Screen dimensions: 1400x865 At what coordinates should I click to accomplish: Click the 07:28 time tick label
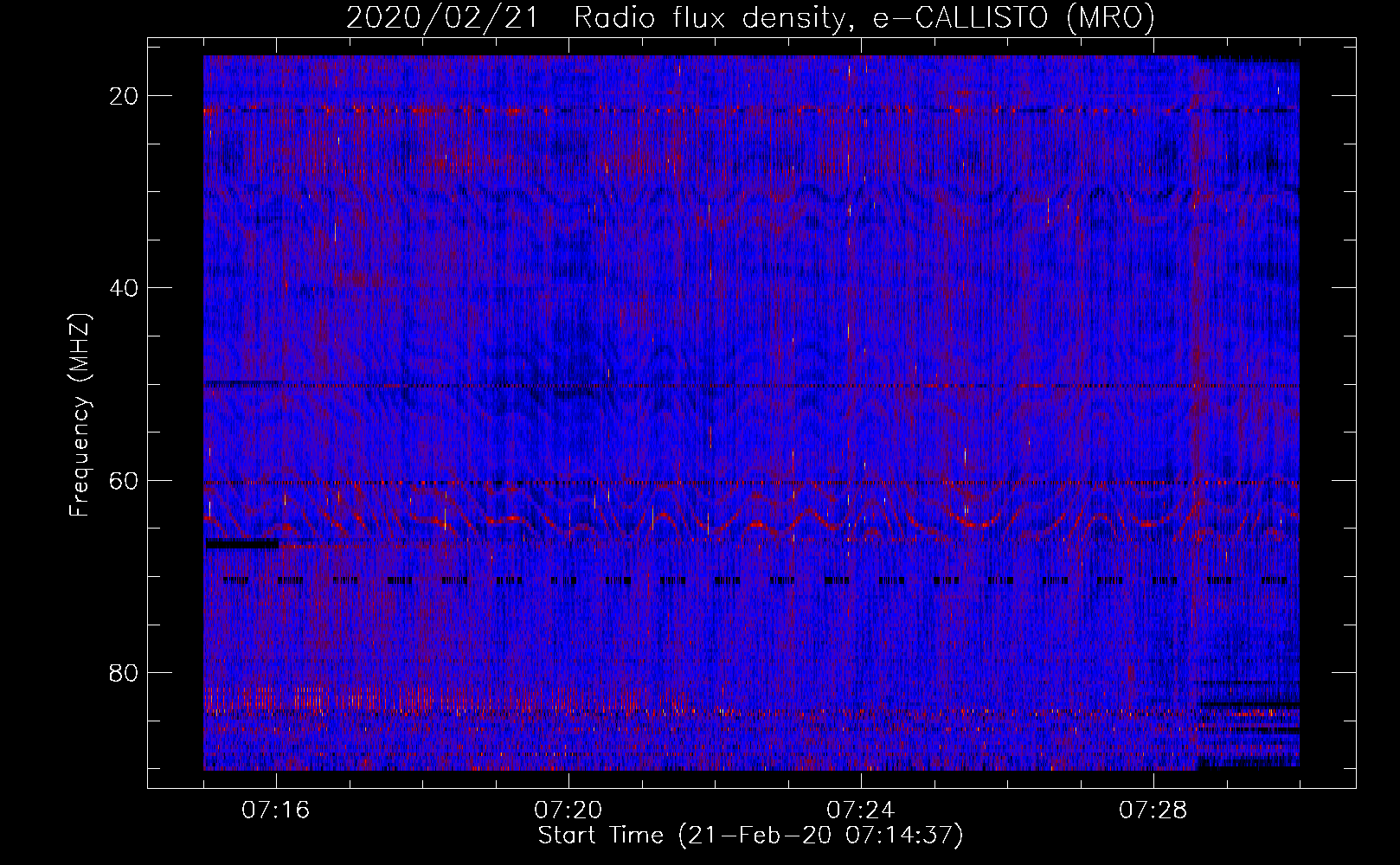(x=1153, y=811)
